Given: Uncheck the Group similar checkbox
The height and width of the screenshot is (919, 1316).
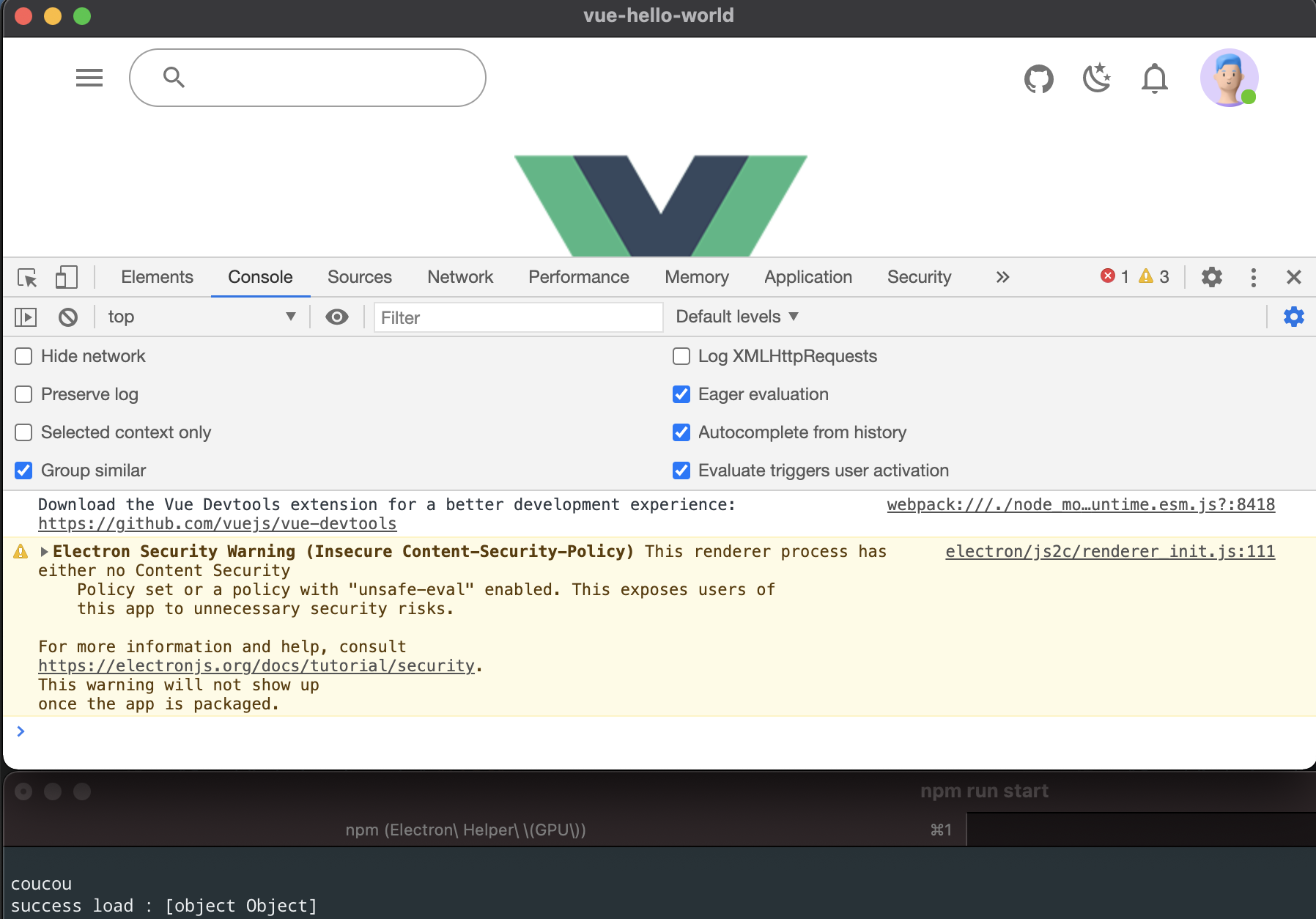Looking at the screenshot, I should click(x=23, y=470).
